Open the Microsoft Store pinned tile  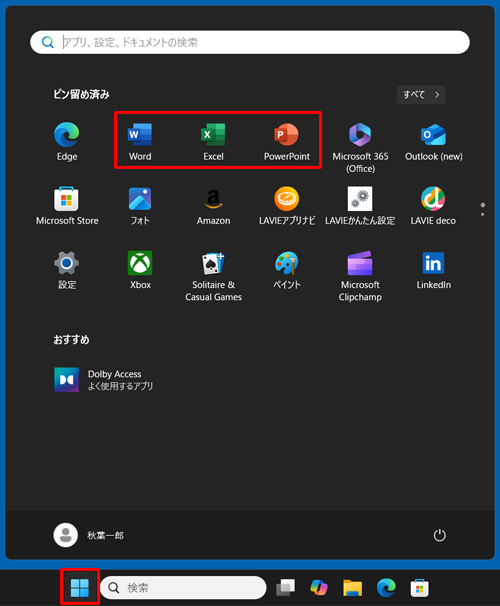pos(67,206)
